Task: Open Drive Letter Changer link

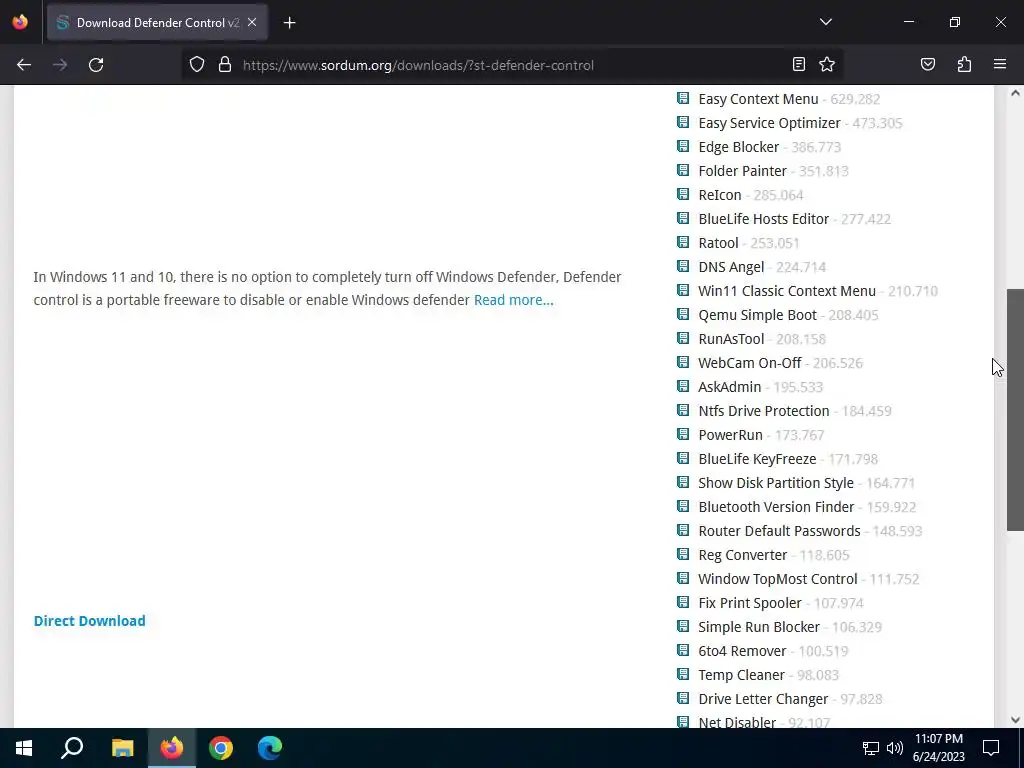Action: [x=763, y=699]
